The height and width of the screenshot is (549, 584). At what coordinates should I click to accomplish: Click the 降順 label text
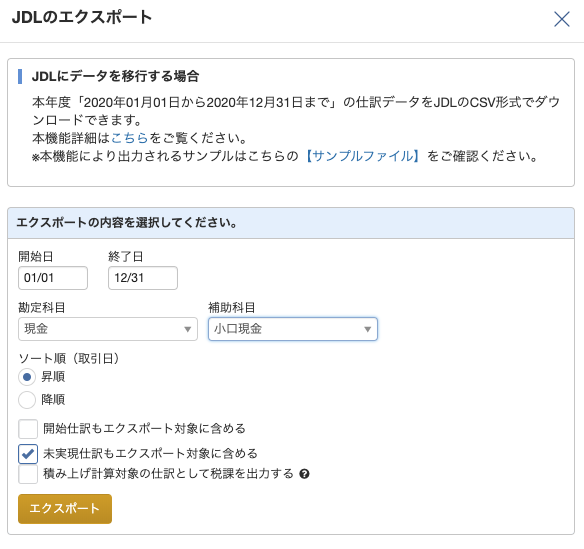click(x=53, y=400)
